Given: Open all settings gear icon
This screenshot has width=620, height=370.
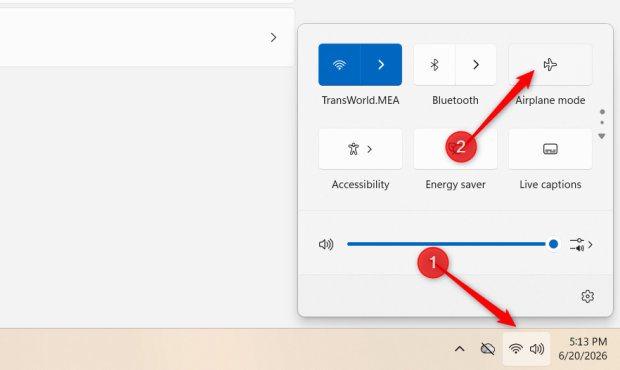Looking at the screenshot, I should 588,296.
